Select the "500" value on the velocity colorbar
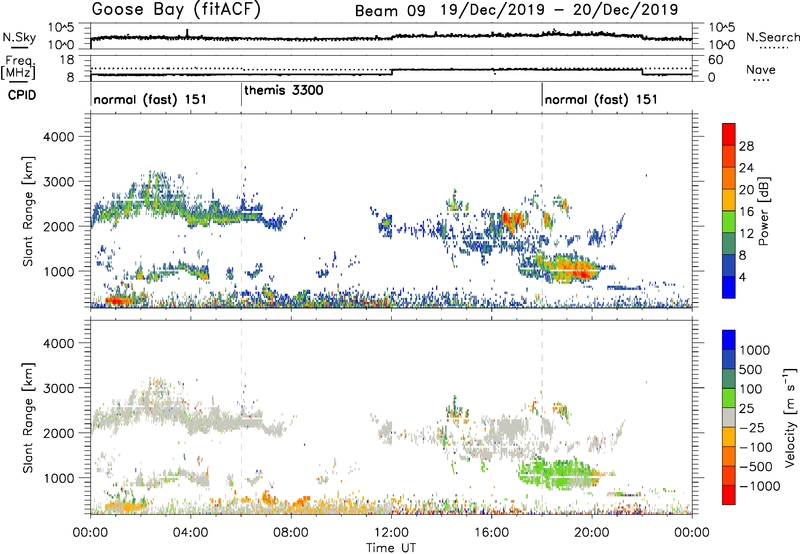Screen dimensions: 800x554 [751, 370]
